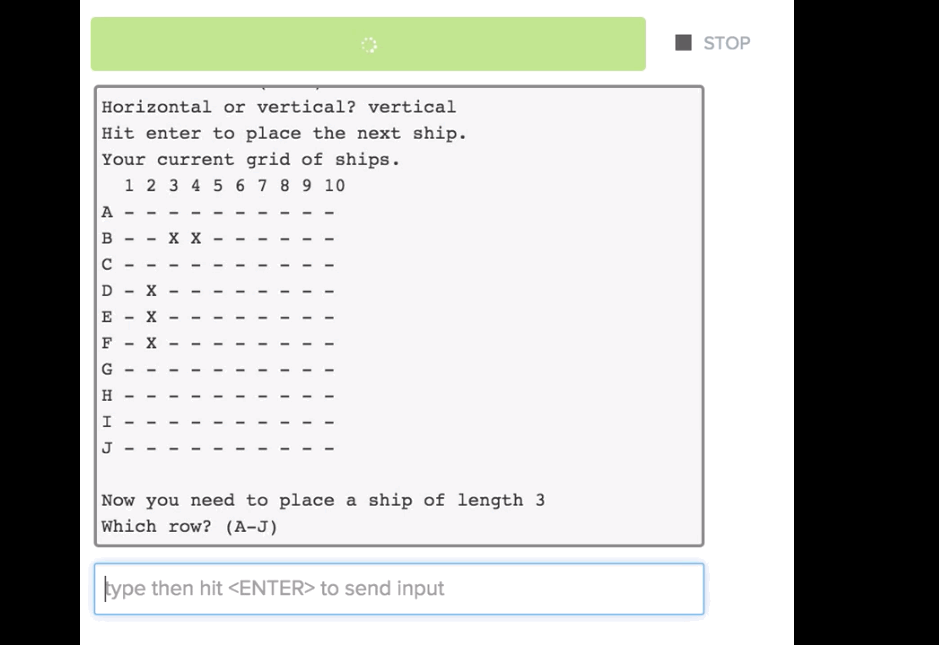Image resolution: width=939 pixels, height=645 pixels.
Task: Click 'Hit enter to place the next ship' text
Action: pos(284,133)
